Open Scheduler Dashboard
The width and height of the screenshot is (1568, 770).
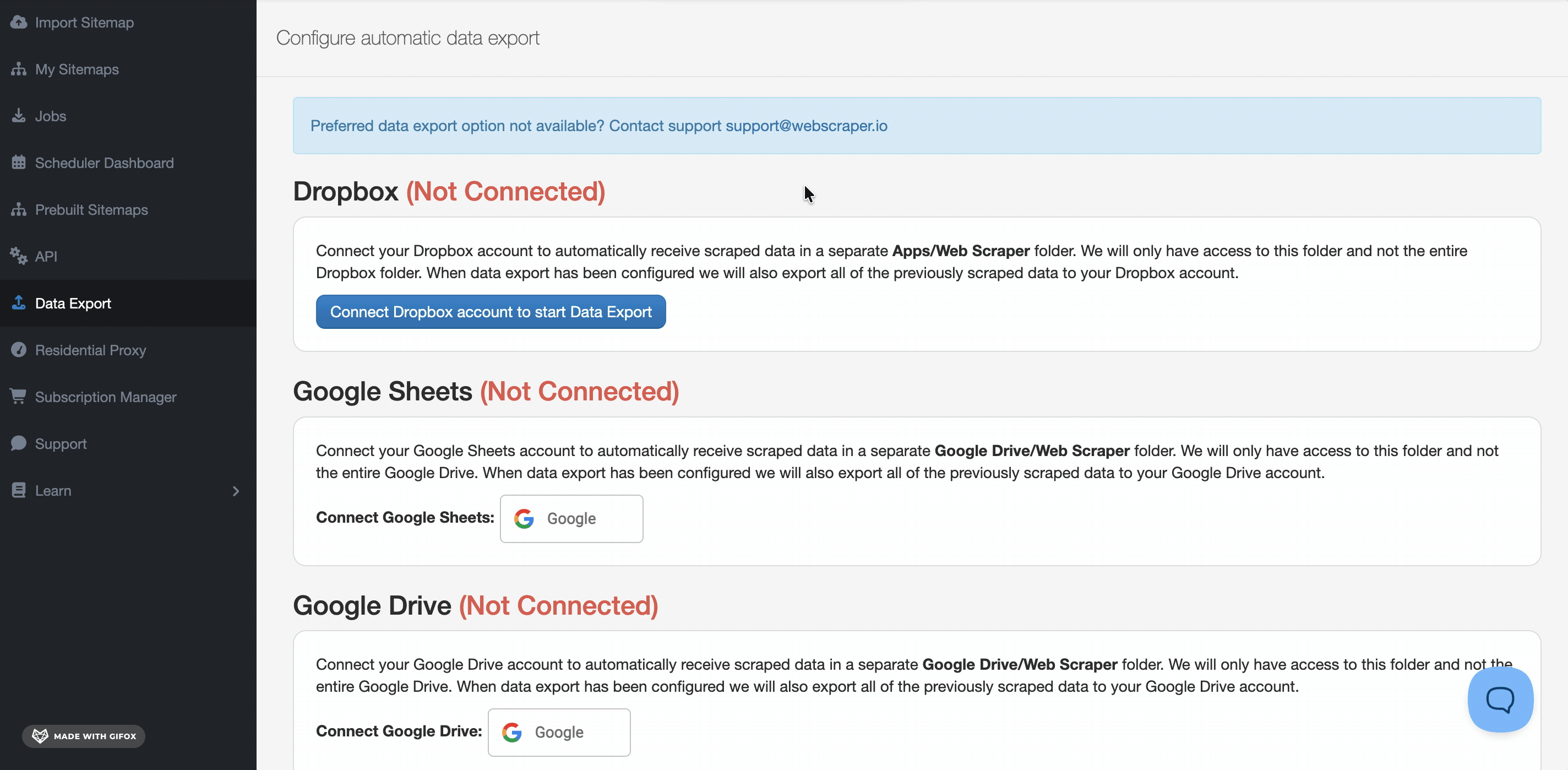pyautogui.click(x=128, y=162)
